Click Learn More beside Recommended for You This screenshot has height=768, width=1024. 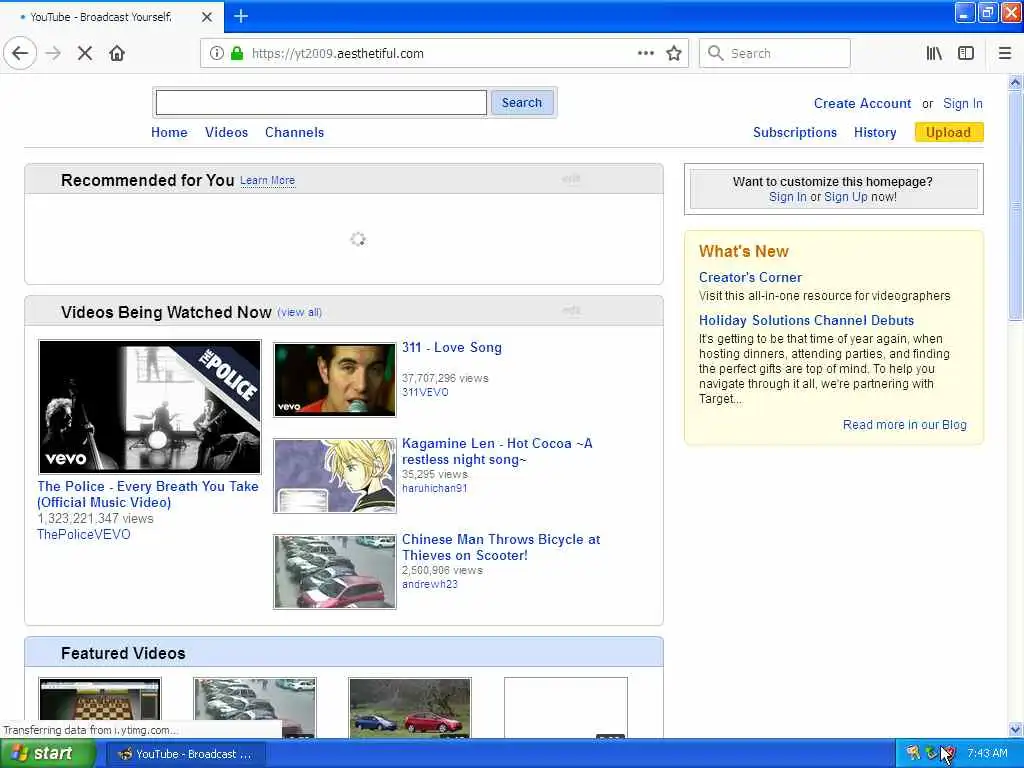(x=267, y=180)
